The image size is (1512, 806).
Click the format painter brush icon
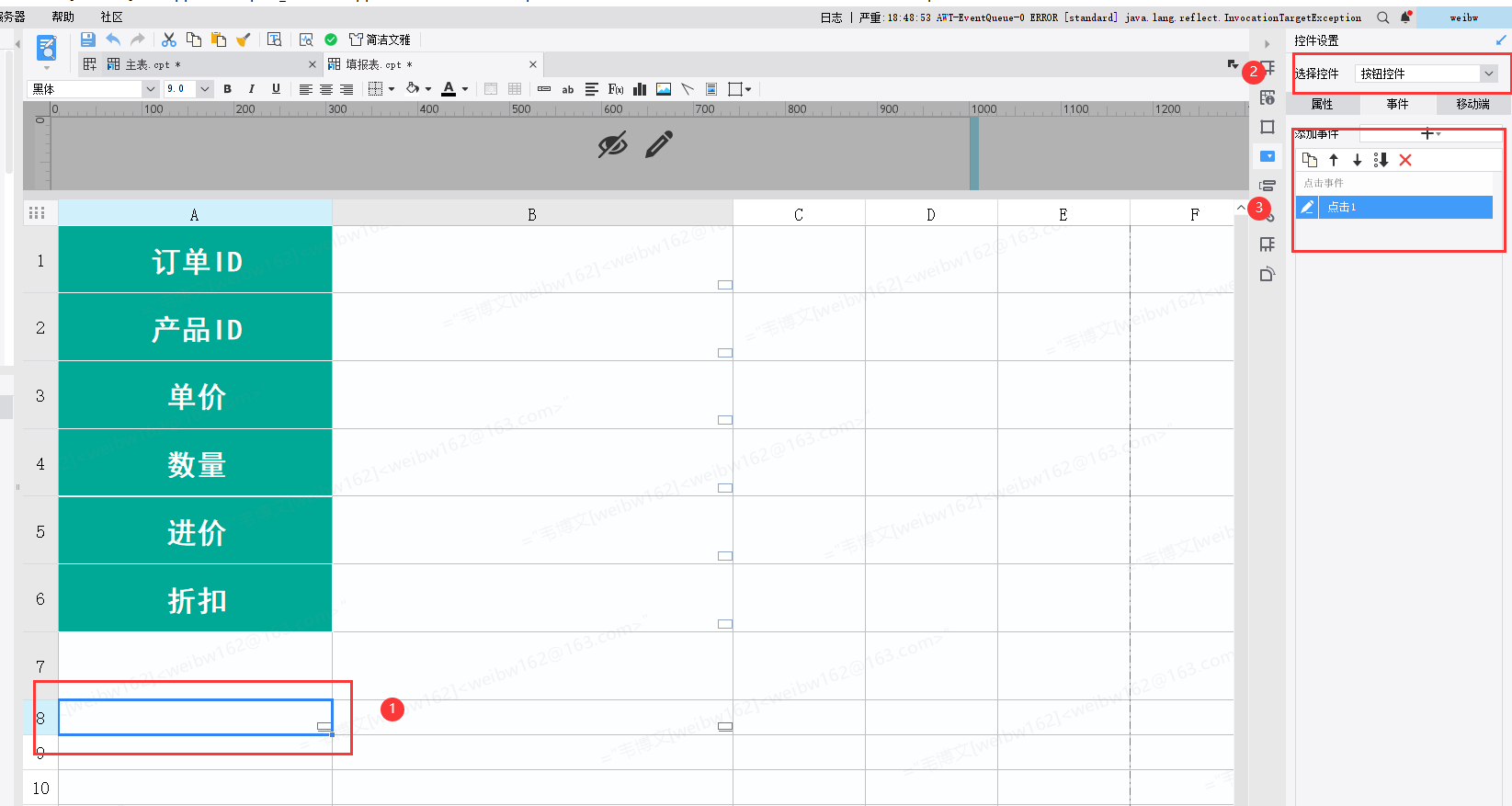pyautogui.click(x=244, y=40)
